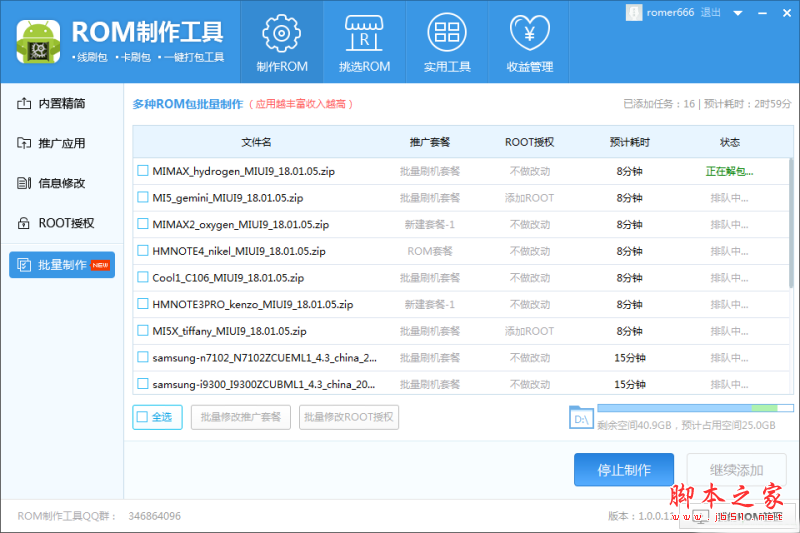Click the 文件名 column header
This screenshot has height=533, width=800.
pyautogui.click(x=256, y=142)
